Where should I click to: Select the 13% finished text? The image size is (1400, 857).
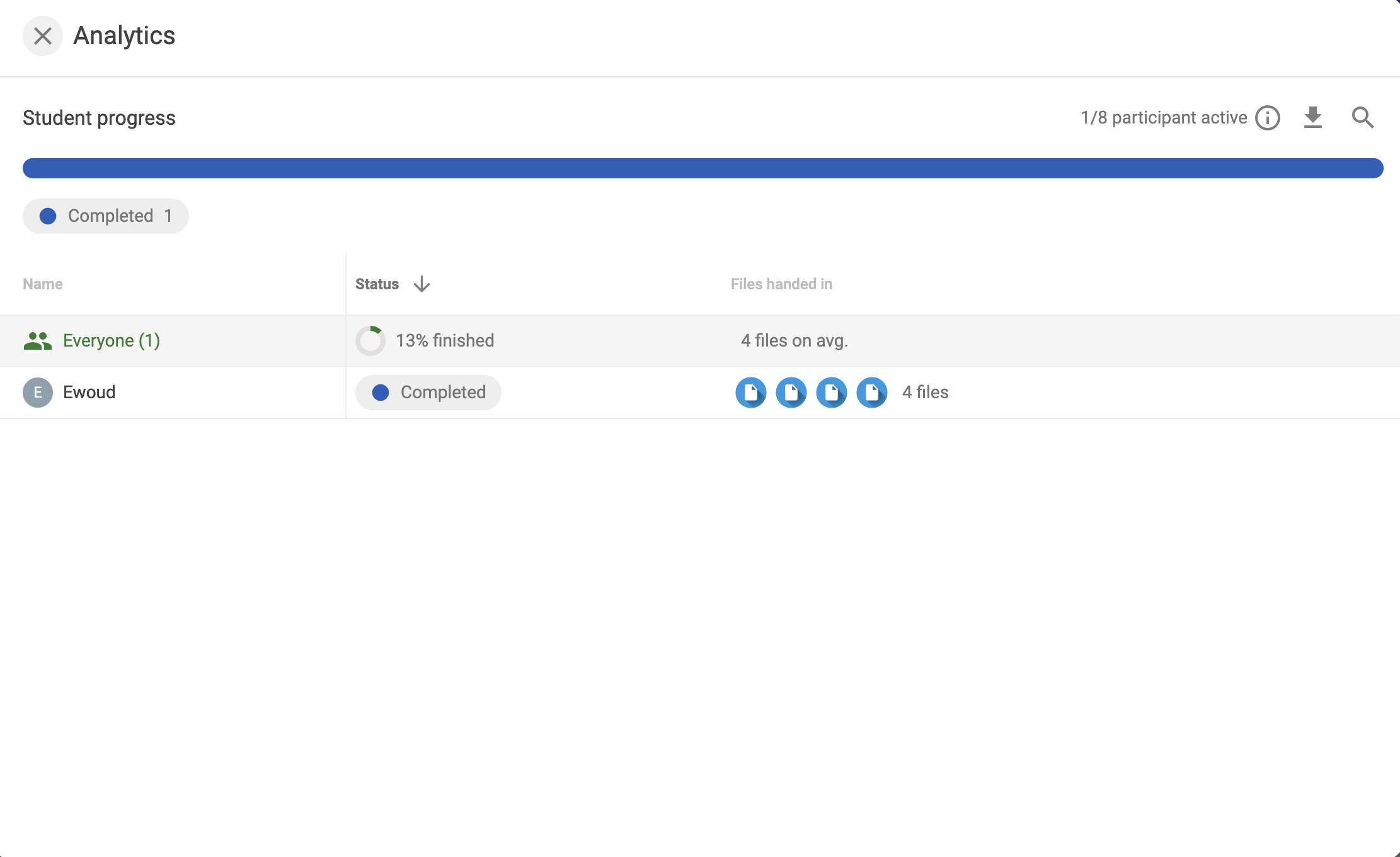point(445,341)
